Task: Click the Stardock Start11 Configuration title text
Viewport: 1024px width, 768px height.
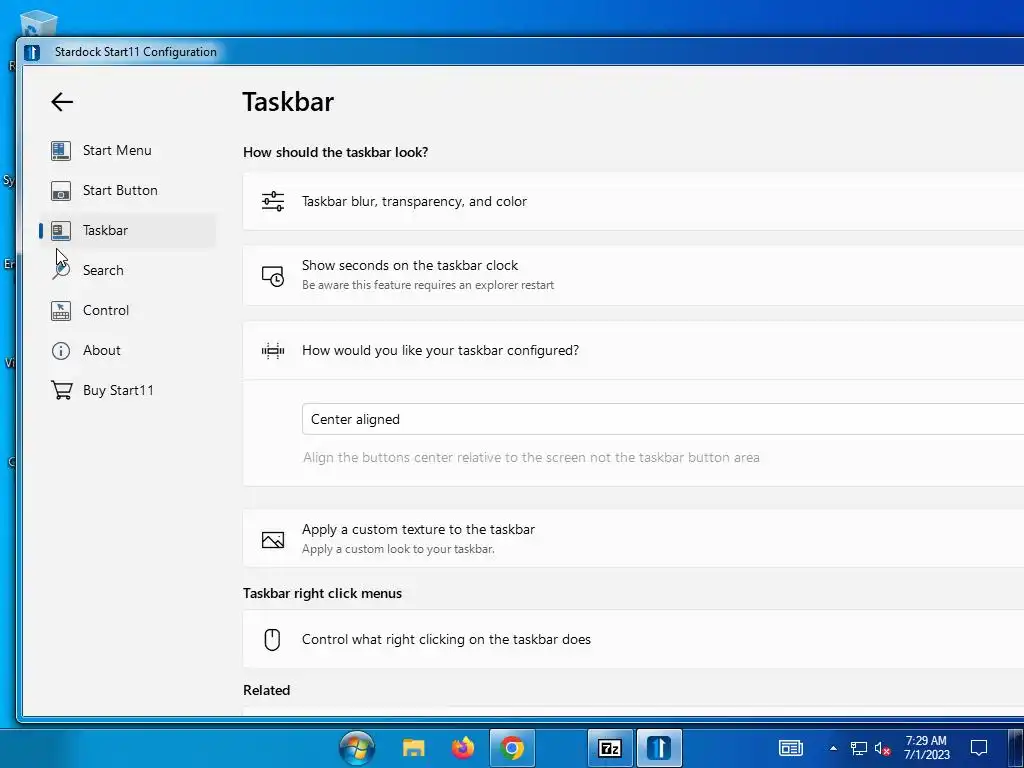Action: point(136,52)
